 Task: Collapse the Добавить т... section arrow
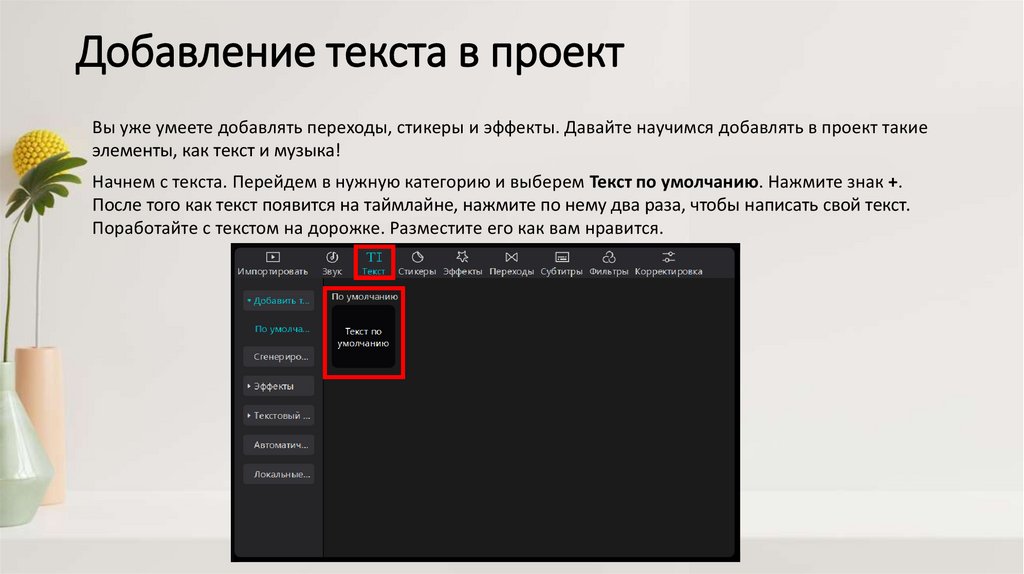tap(249, 300)
